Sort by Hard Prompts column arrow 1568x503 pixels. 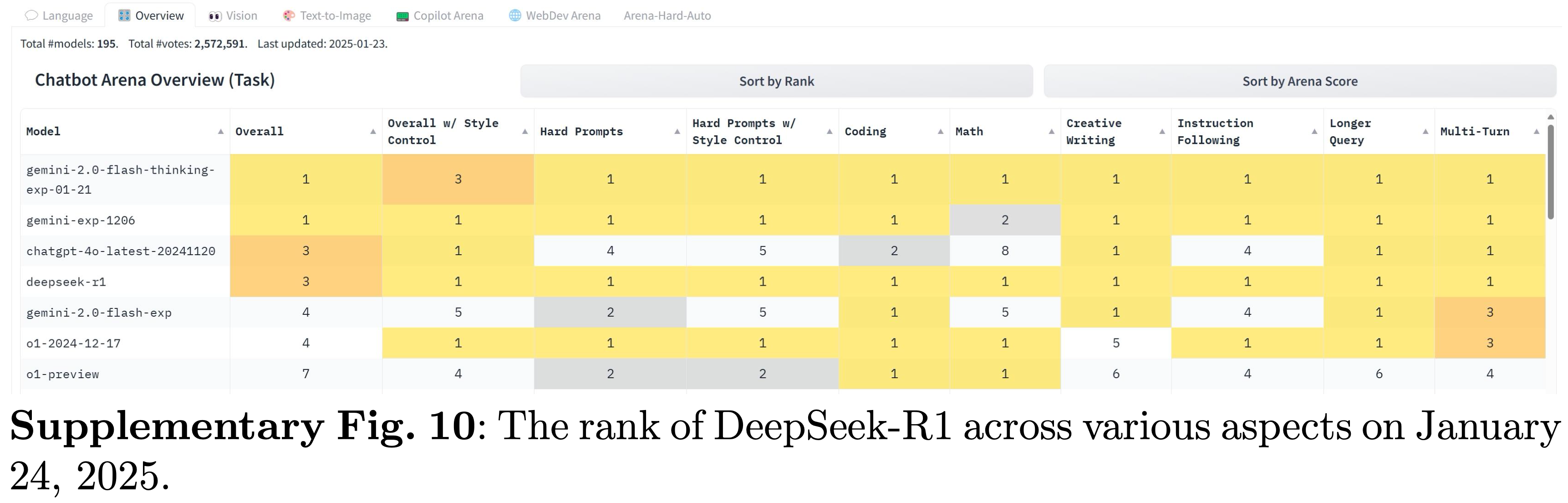[x=677, y=132]
